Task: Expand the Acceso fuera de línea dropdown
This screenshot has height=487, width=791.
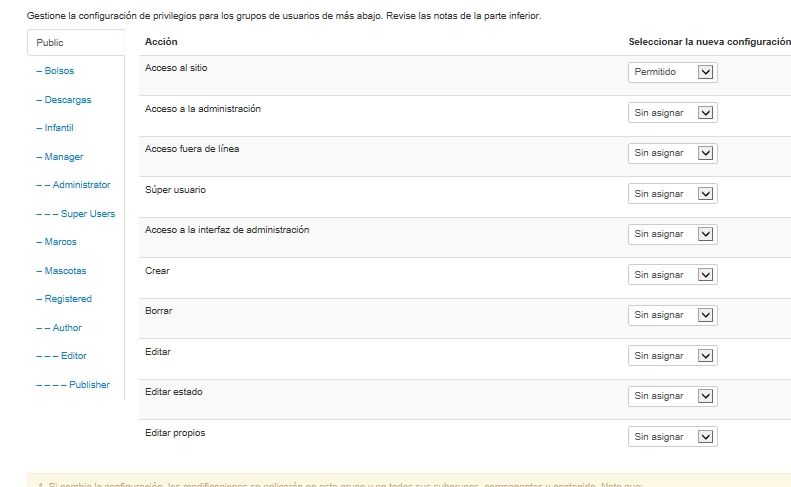Action: pyautogui.click(x=672, y=153)
